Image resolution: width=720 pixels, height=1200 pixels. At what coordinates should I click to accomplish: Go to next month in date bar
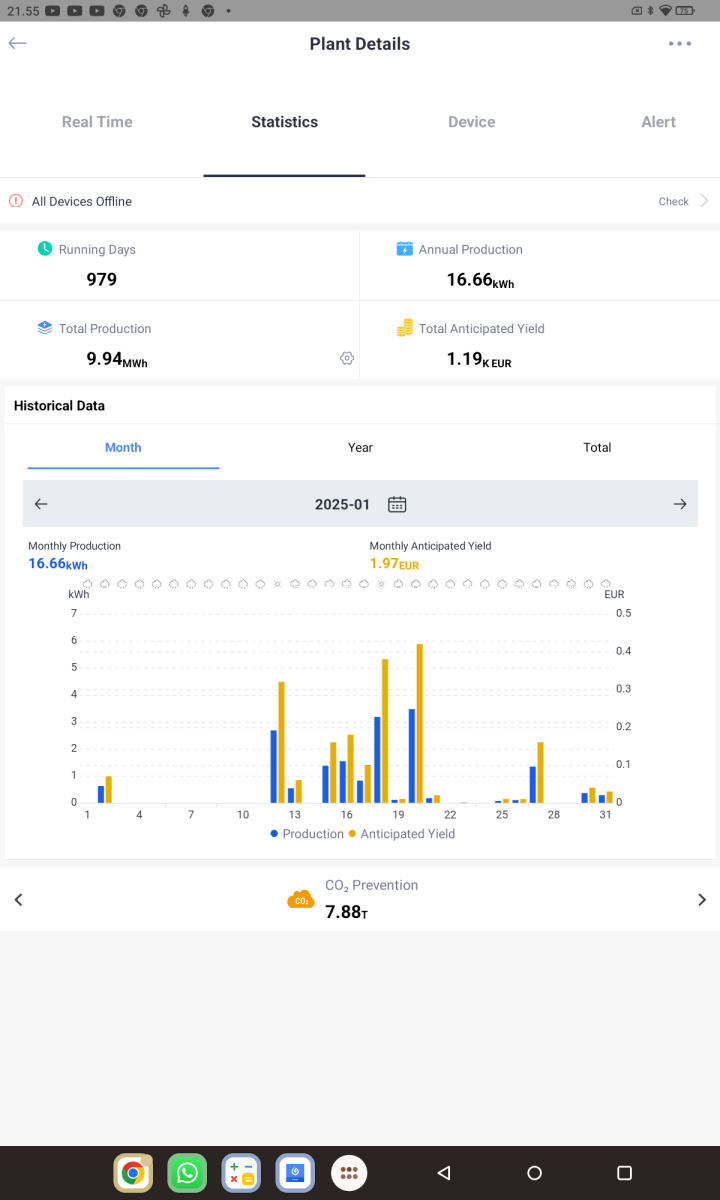(680, 504)
